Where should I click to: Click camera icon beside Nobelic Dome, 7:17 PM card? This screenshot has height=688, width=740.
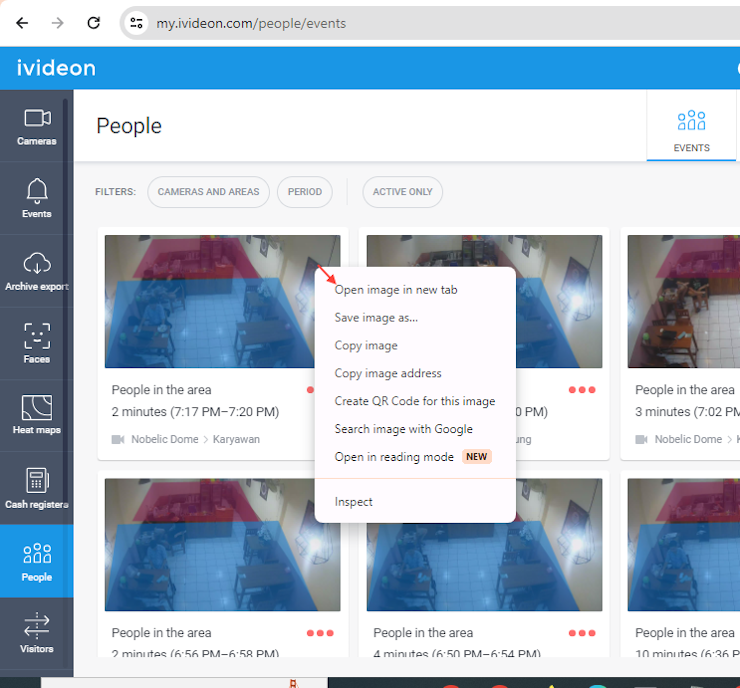point(118,439)
